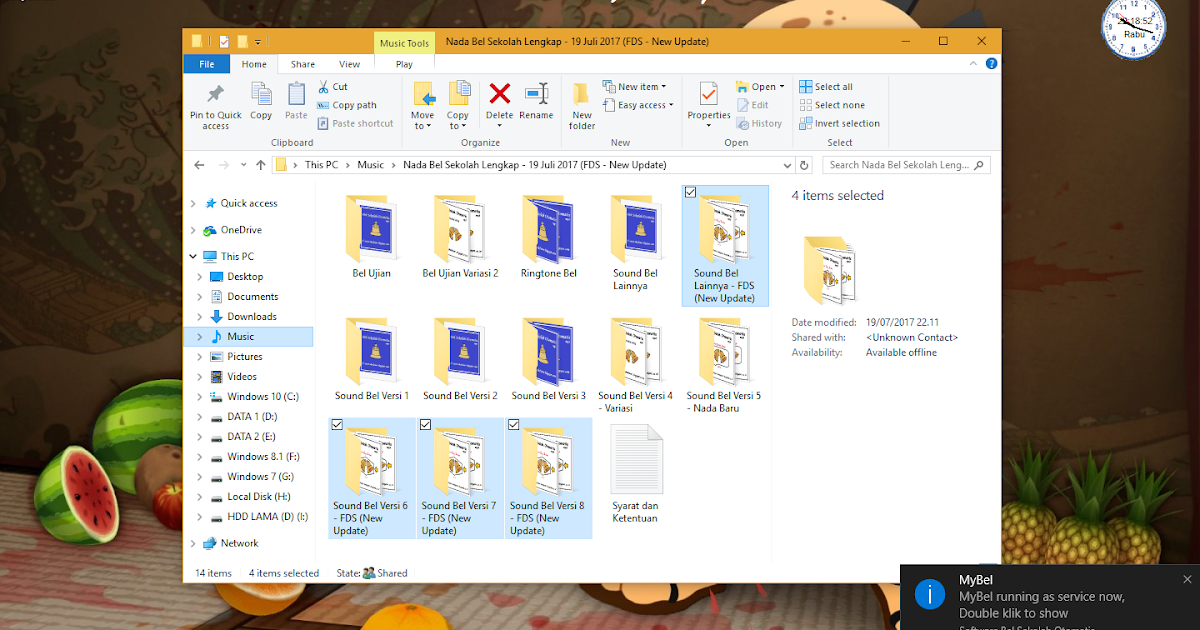Collapse the ribbon with the arrow
Screen dimensions: 1200x630
click(974, 63)
